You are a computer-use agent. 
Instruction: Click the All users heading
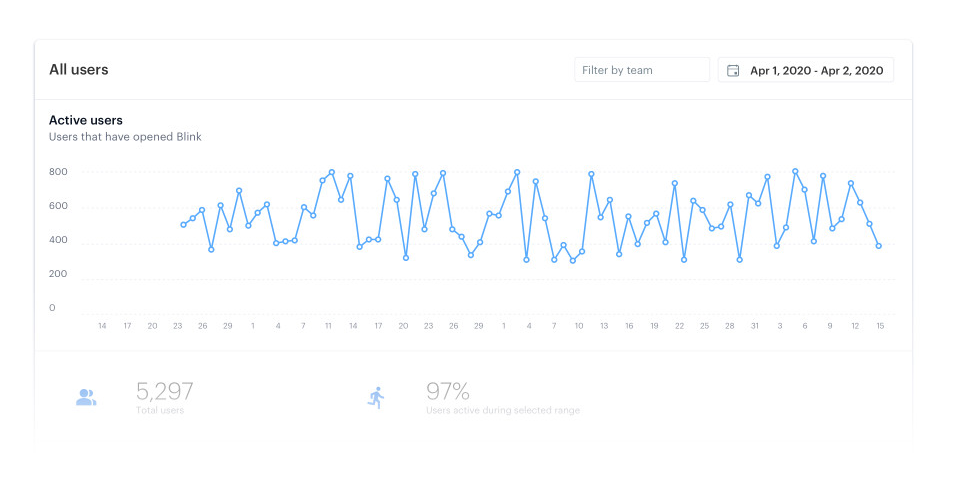pos(79,70)
